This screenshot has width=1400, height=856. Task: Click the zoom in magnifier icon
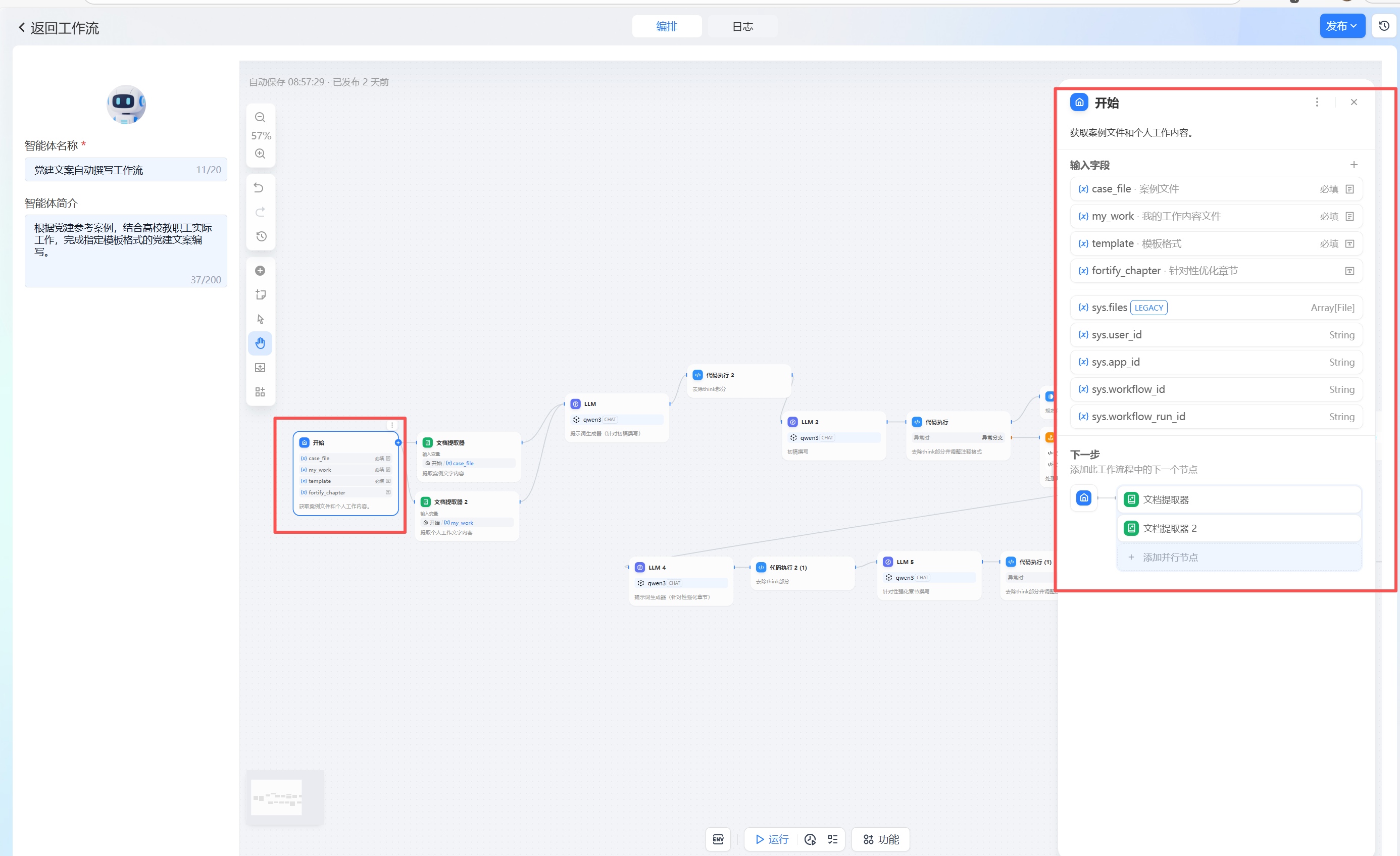coord(260,154)
